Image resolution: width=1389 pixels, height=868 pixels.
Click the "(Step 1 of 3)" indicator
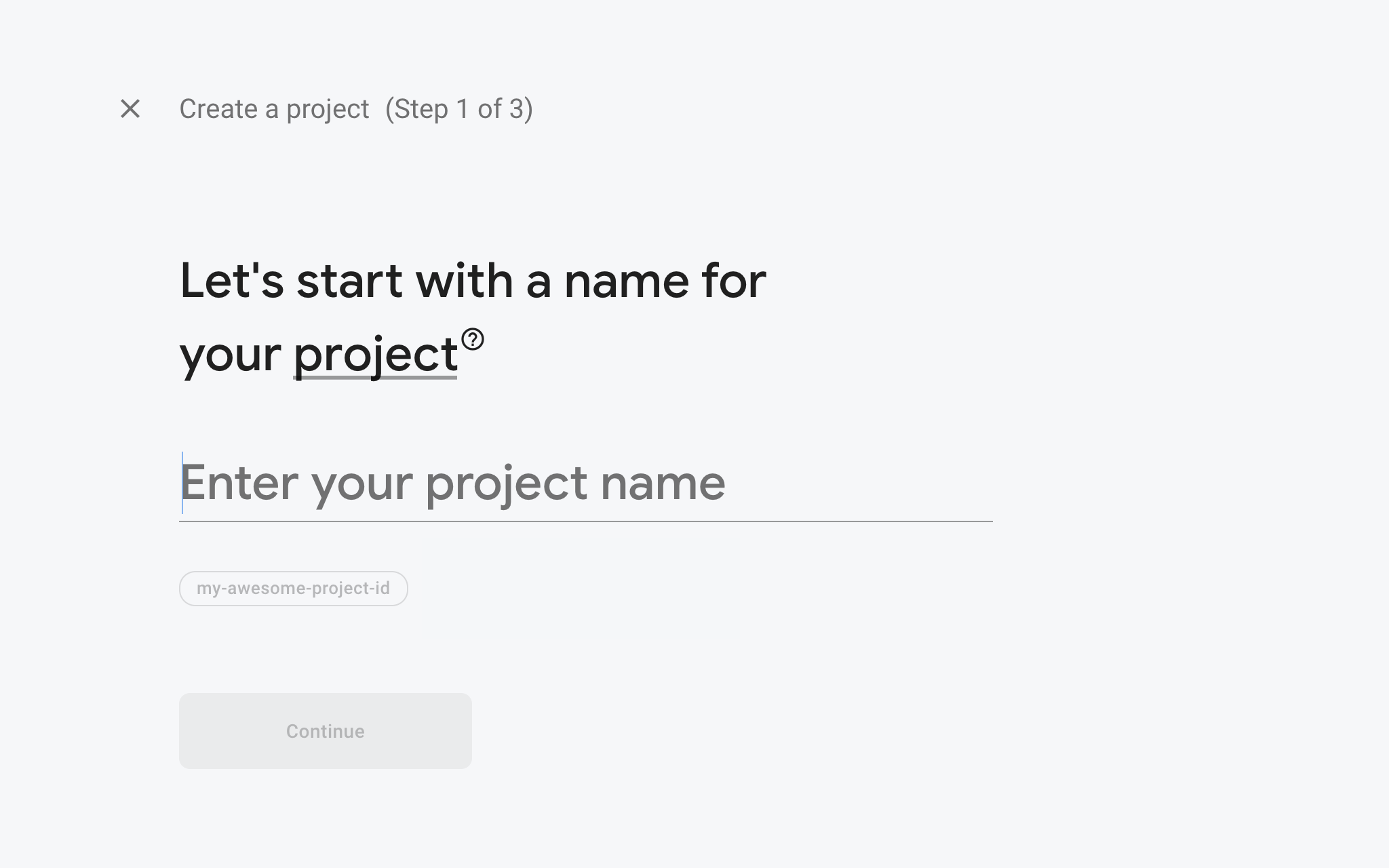459,109
